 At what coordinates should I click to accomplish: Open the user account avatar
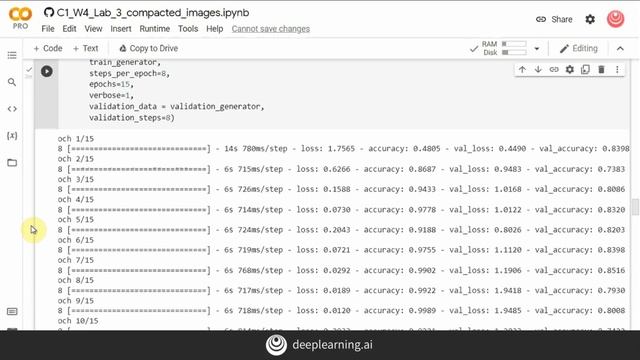(616, 19)
